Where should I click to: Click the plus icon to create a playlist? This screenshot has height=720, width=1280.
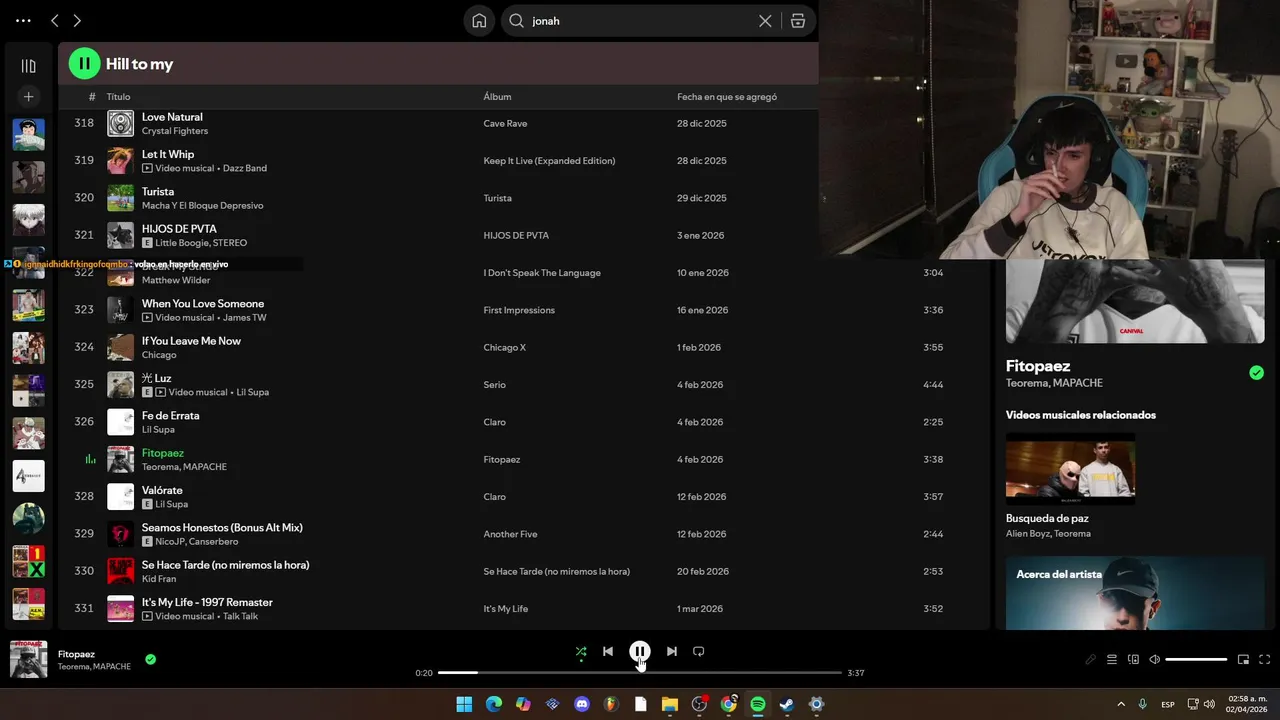tap(28, 96)
